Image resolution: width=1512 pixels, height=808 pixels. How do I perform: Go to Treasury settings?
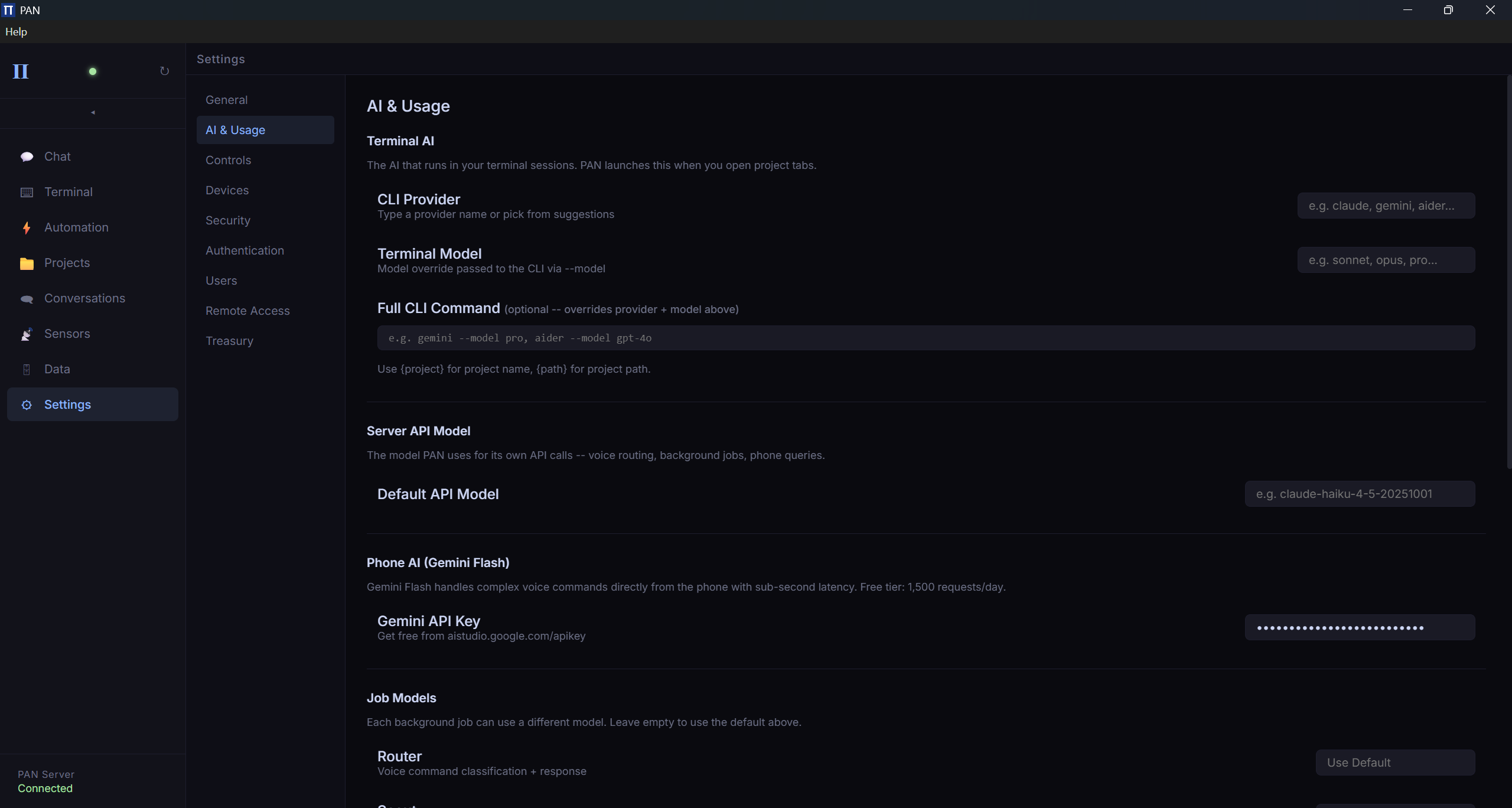[x=229, y=341]
